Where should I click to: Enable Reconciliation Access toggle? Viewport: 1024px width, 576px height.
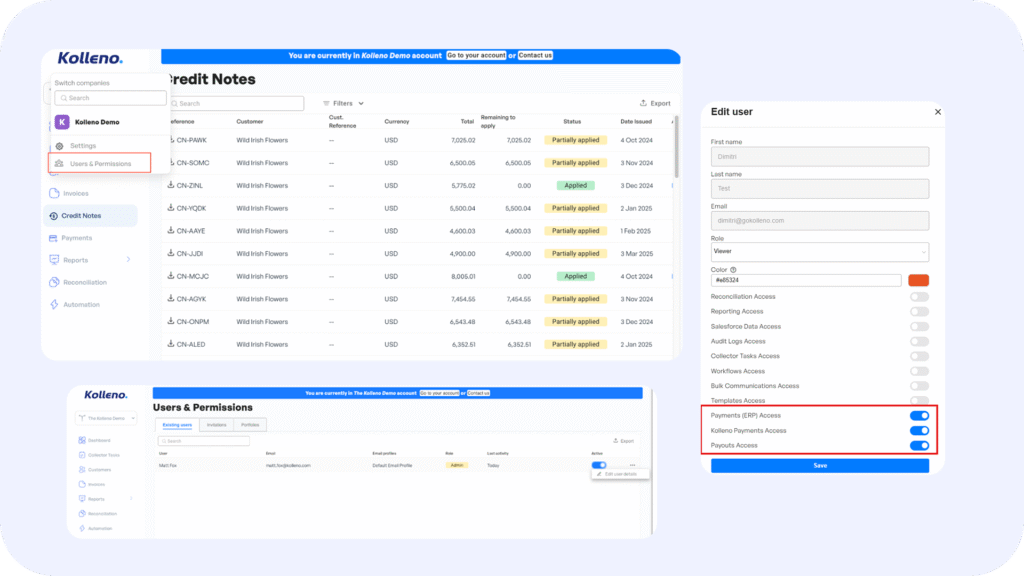[x=919, y=297]
